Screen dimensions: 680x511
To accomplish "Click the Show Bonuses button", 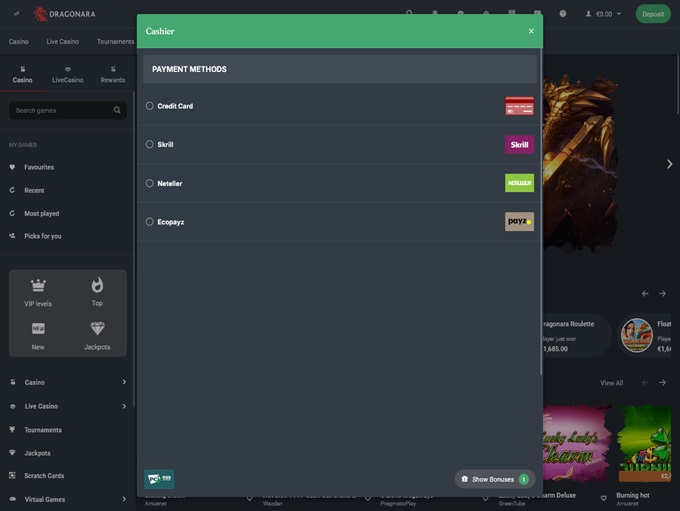I will click(494, 479).
